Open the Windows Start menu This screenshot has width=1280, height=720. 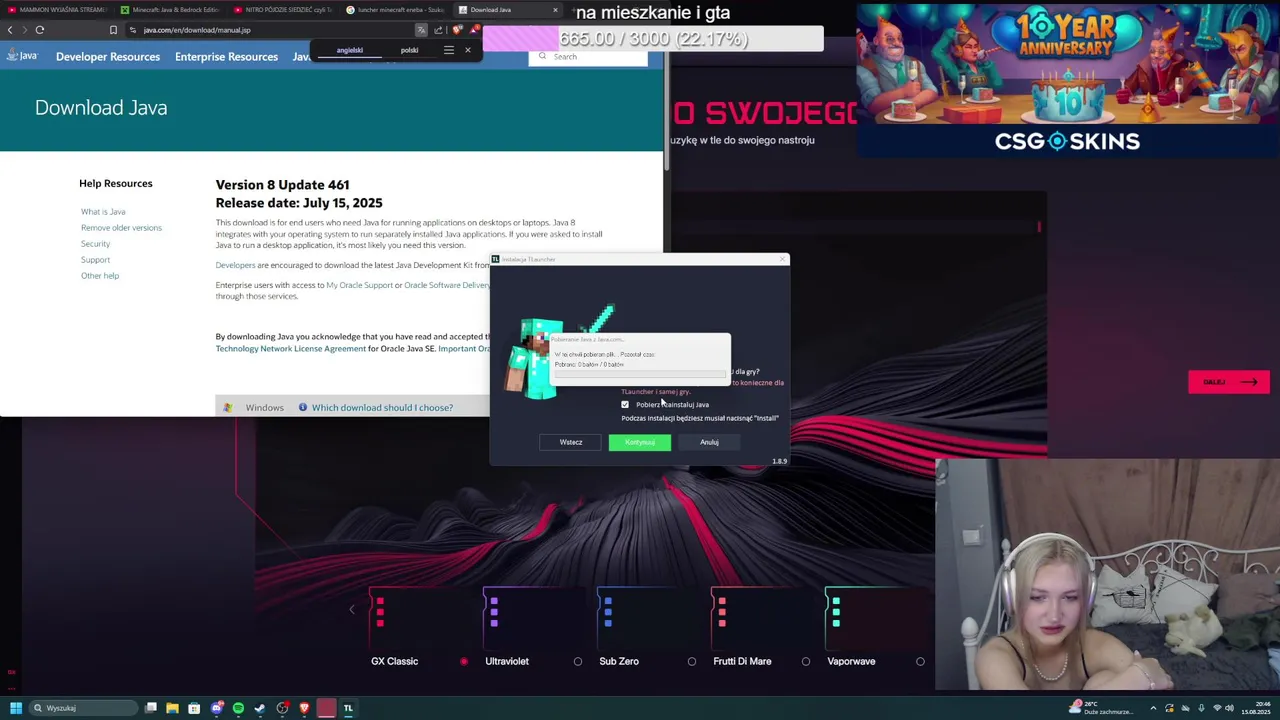(x=15, y=708)
